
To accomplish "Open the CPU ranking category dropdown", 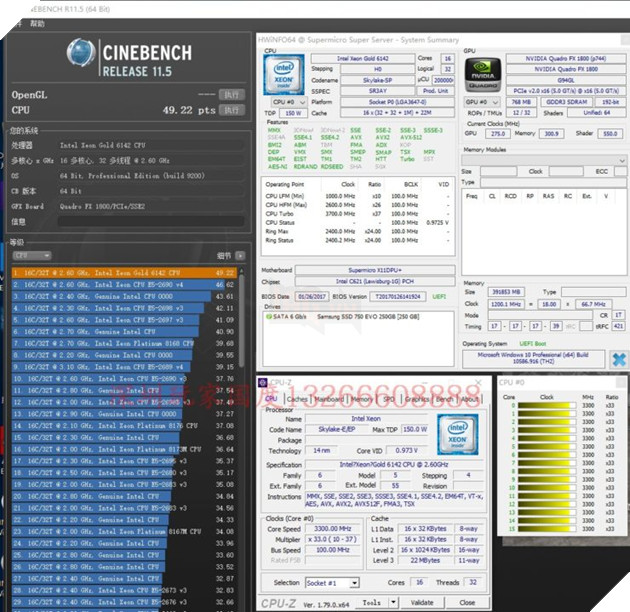I will coord(32,256).
